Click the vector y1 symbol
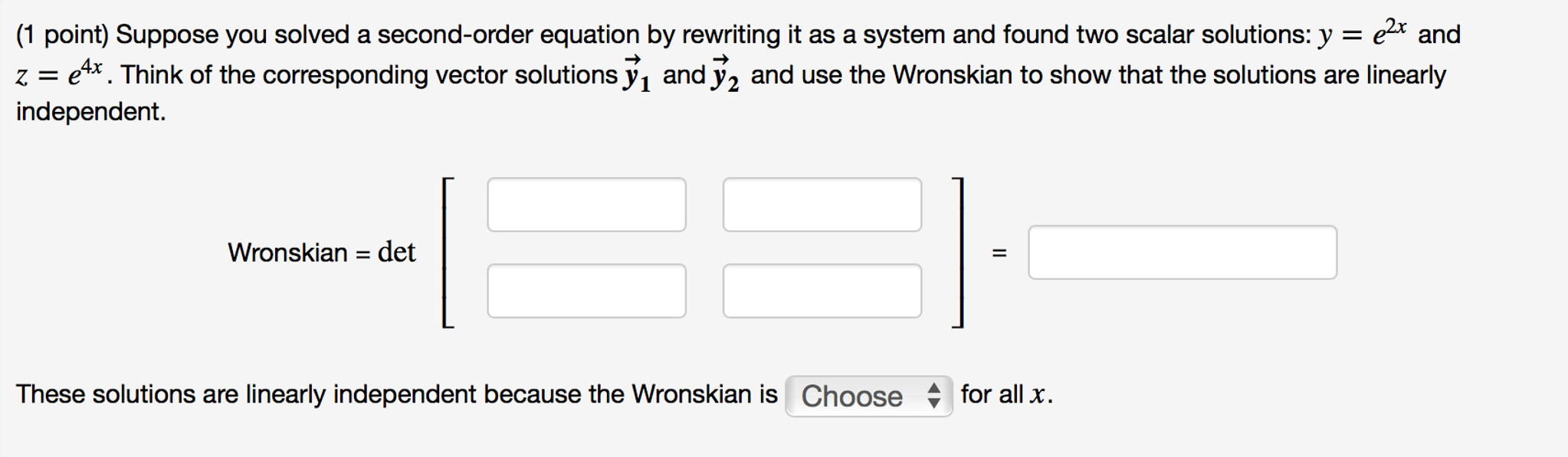 click(x=637, y=74)
